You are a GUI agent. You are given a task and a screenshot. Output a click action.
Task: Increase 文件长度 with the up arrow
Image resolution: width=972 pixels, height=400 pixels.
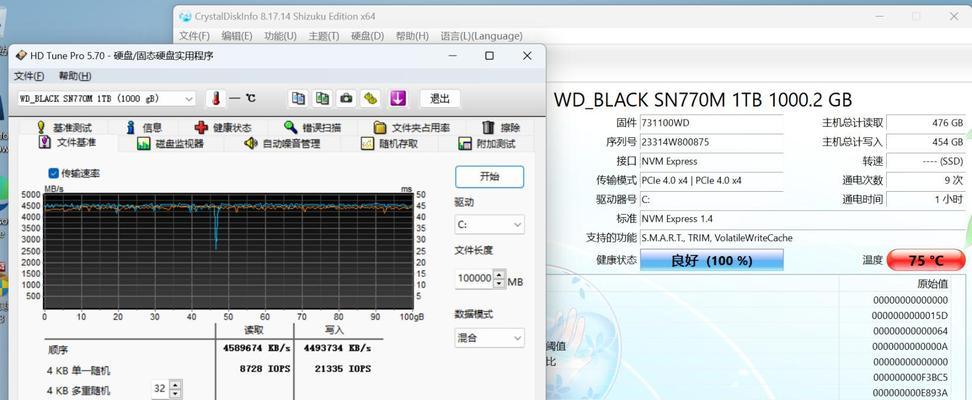500,274
